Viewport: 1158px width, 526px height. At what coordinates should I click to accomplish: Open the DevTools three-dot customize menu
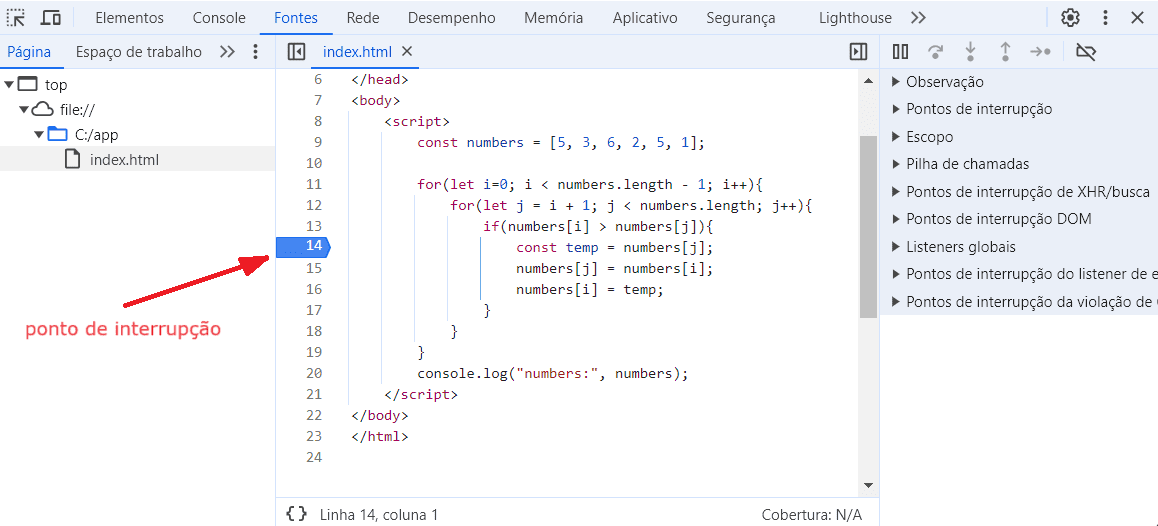pyautogui.click(x=1106, y=18)
